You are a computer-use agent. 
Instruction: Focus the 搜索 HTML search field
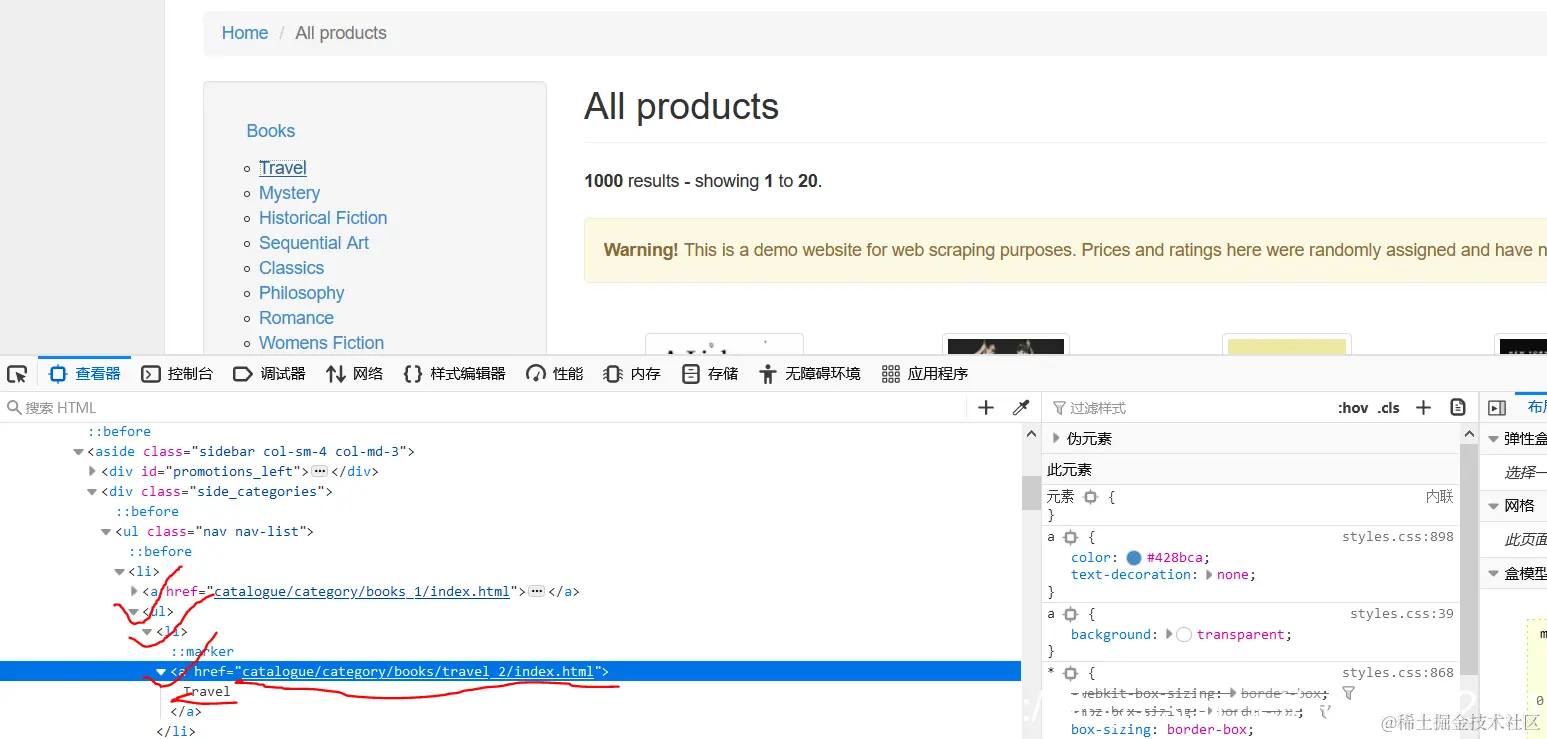point(485,408)
